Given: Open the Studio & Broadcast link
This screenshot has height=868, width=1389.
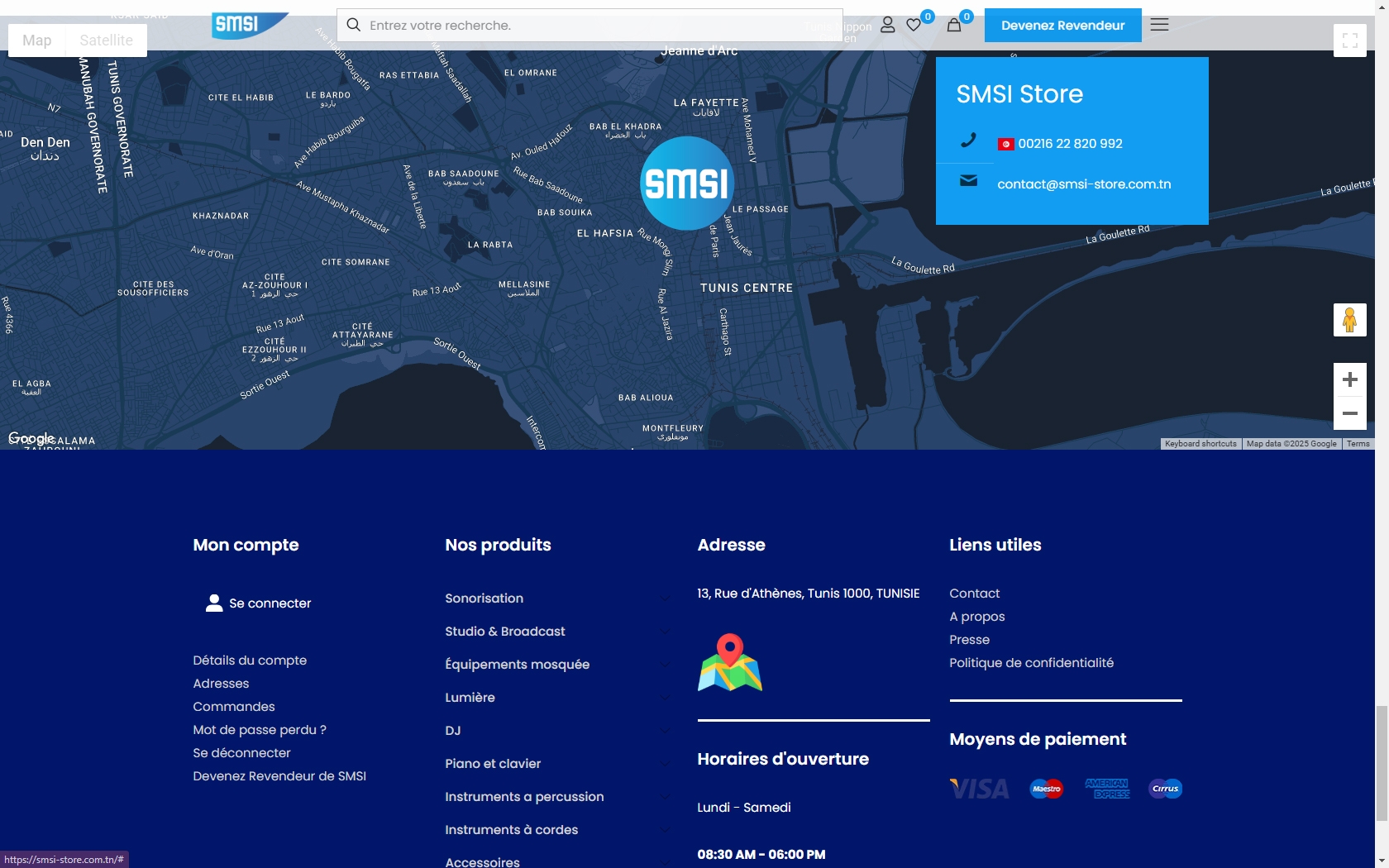Looking at the screenshot, I should (505, 632).
